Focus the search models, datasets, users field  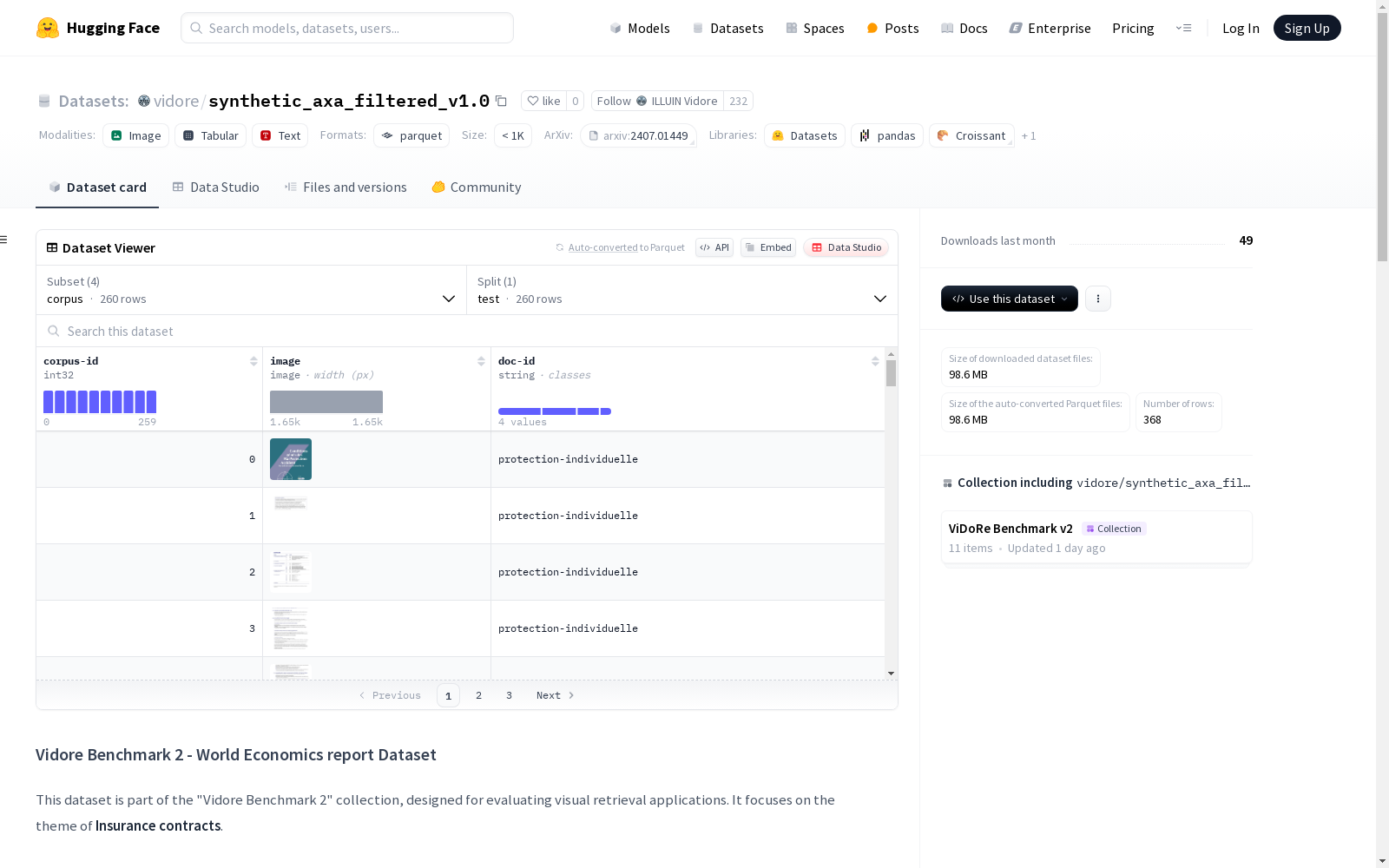point(347,28)
